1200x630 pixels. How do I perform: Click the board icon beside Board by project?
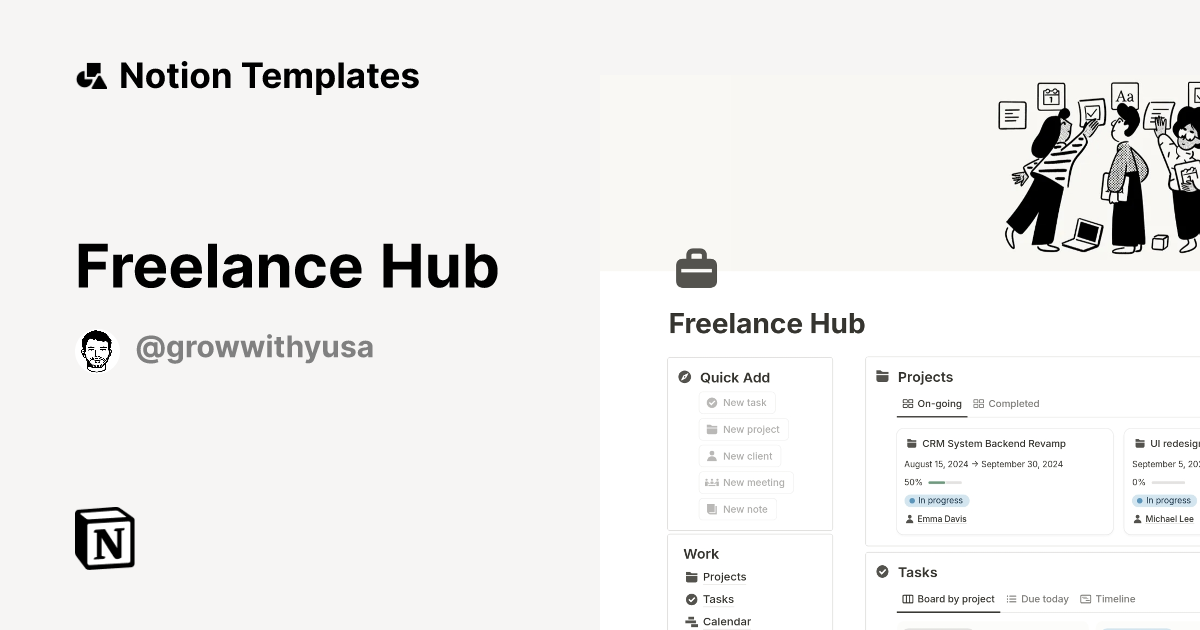click(910, 599)
